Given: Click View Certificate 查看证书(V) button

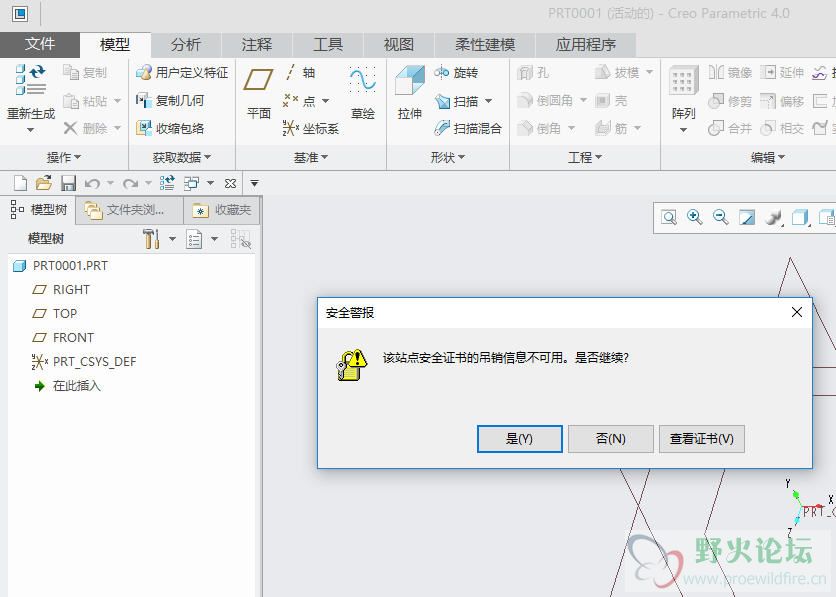Looking at the screenshot, I should (x=702, y=439).
